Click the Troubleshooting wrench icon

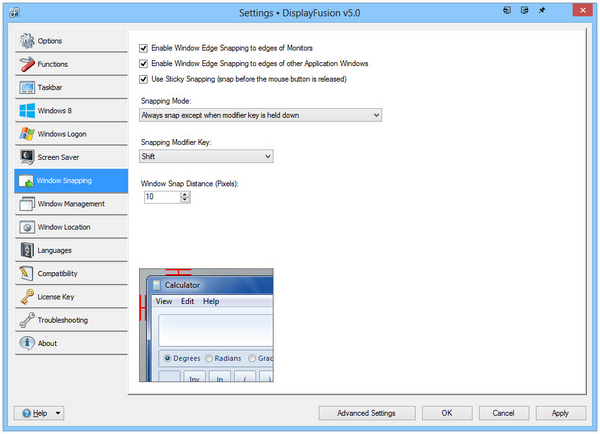pyautogui.click(x=27, y=320)
